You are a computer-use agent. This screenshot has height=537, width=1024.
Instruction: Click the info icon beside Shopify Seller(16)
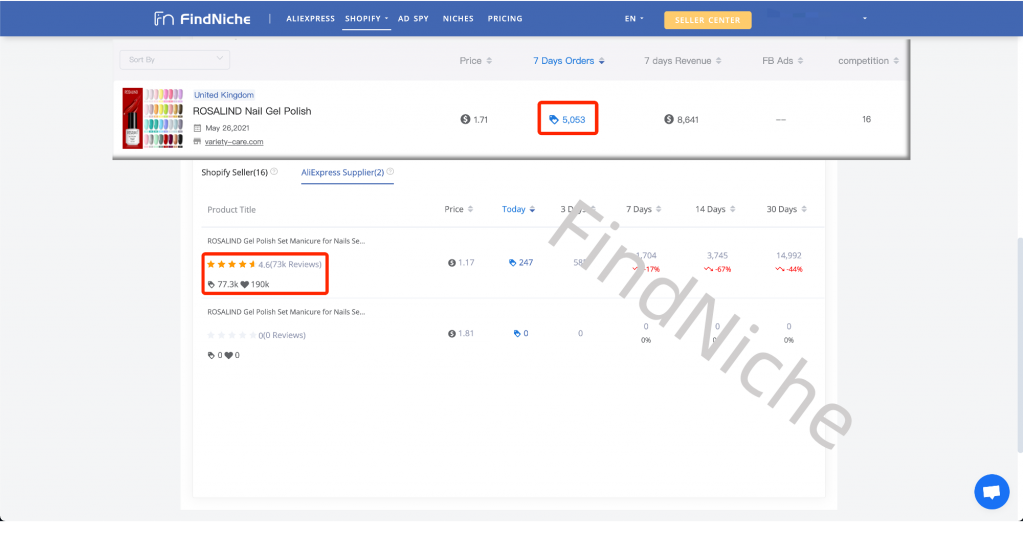[274, 172]
